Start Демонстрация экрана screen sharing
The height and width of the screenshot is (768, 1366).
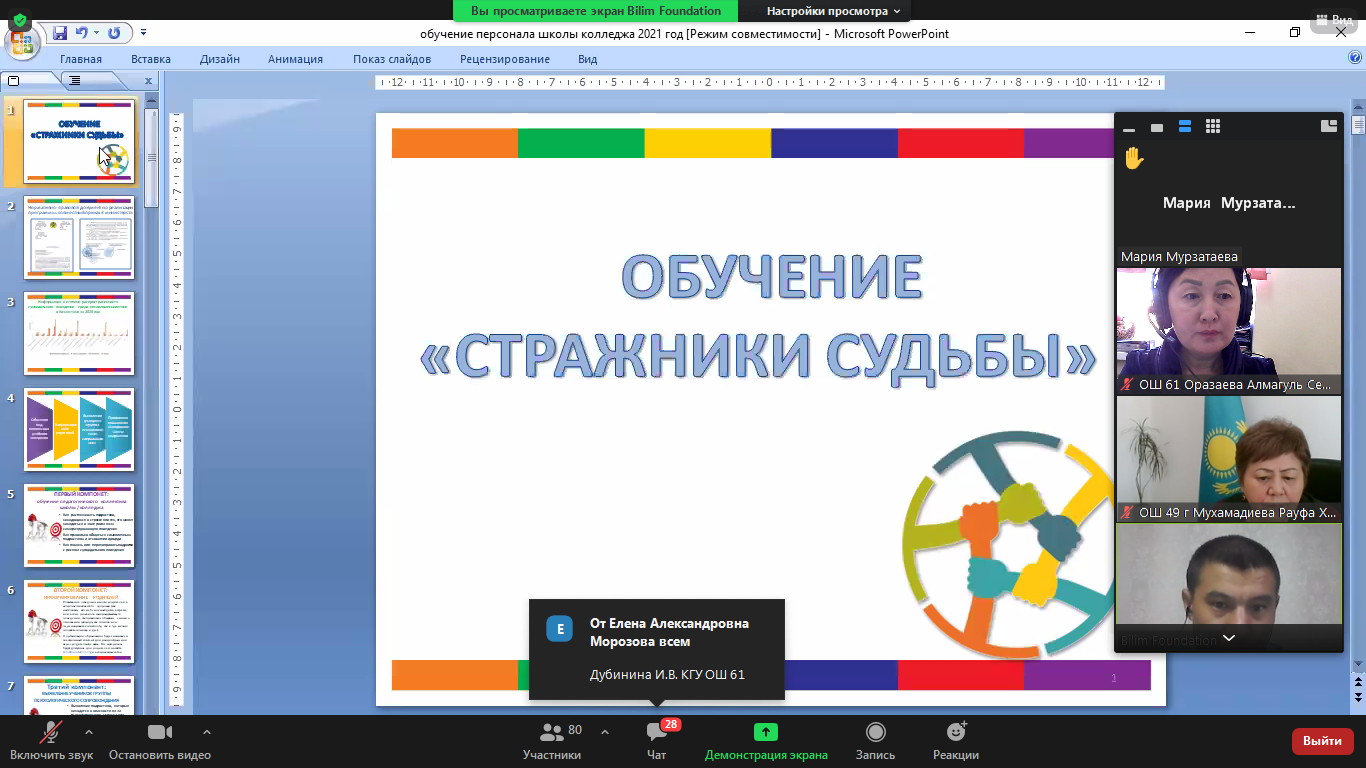(x=766, y=740)
